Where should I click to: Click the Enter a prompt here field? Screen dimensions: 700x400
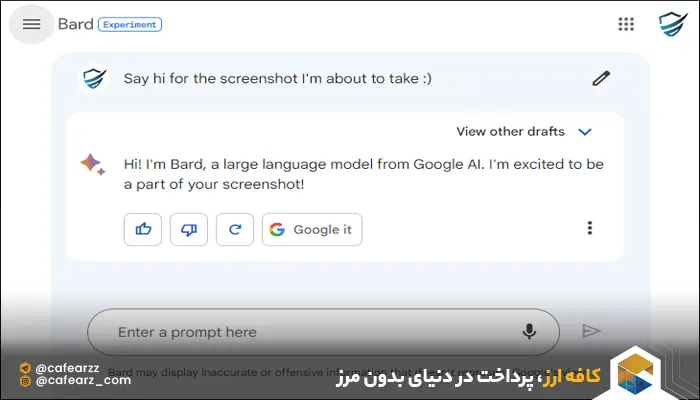click(323, 332)
